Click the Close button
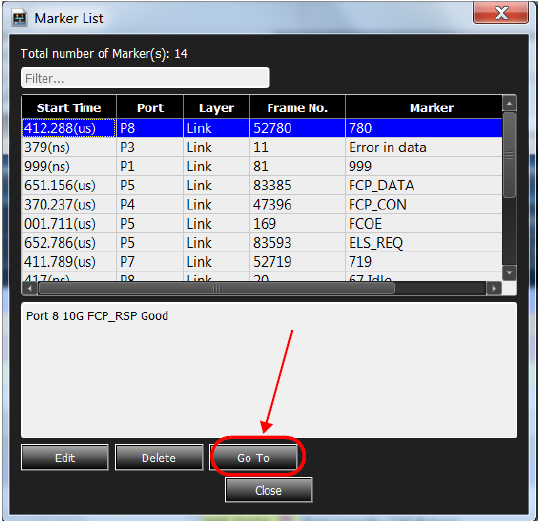The width and height of the screenshot is (539, 521). 268,490
